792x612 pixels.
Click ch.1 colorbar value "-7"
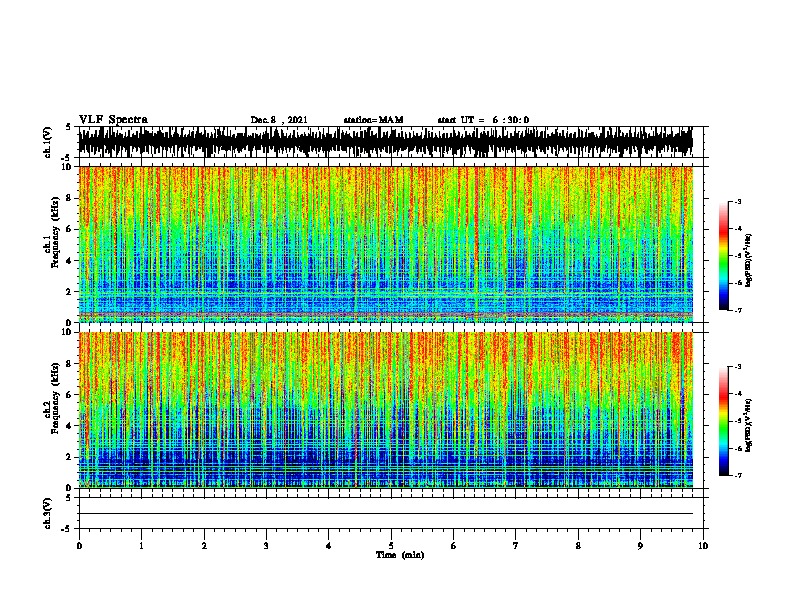tap(738, 310)
